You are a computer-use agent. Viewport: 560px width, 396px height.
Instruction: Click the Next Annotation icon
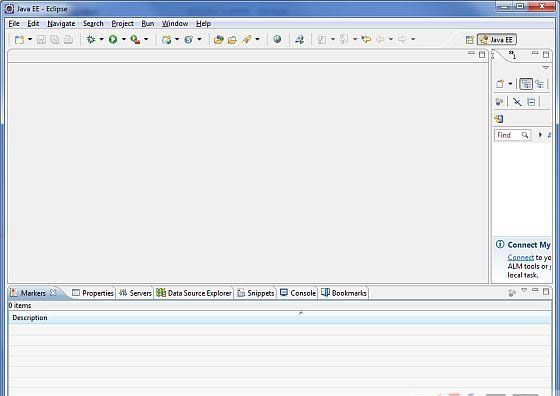coord(322,39)
